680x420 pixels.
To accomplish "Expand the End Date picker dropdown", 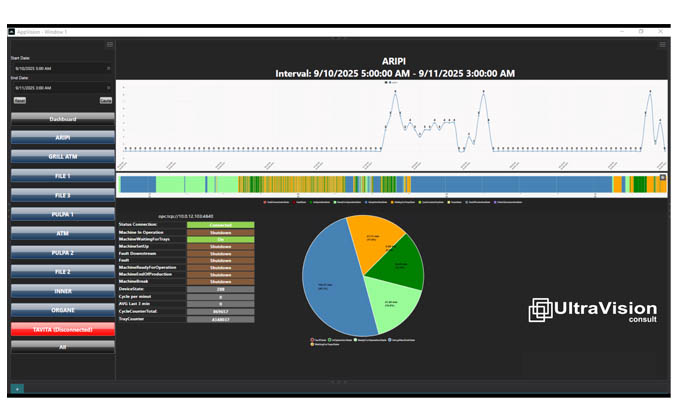I will pyautogui.click(x=108, y=88).
